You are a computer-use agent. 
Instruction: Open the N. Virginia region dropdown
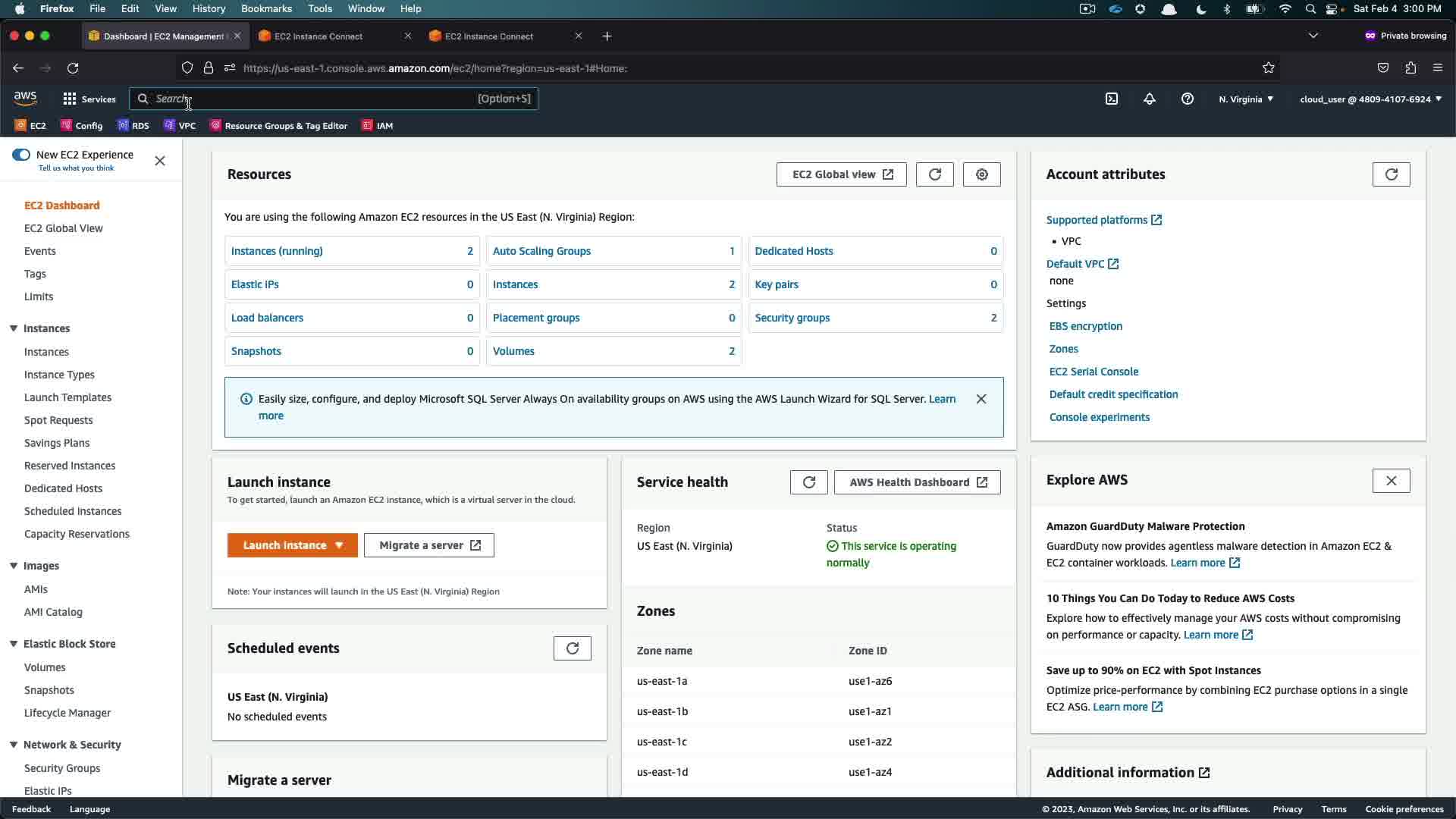(1246, 99)
